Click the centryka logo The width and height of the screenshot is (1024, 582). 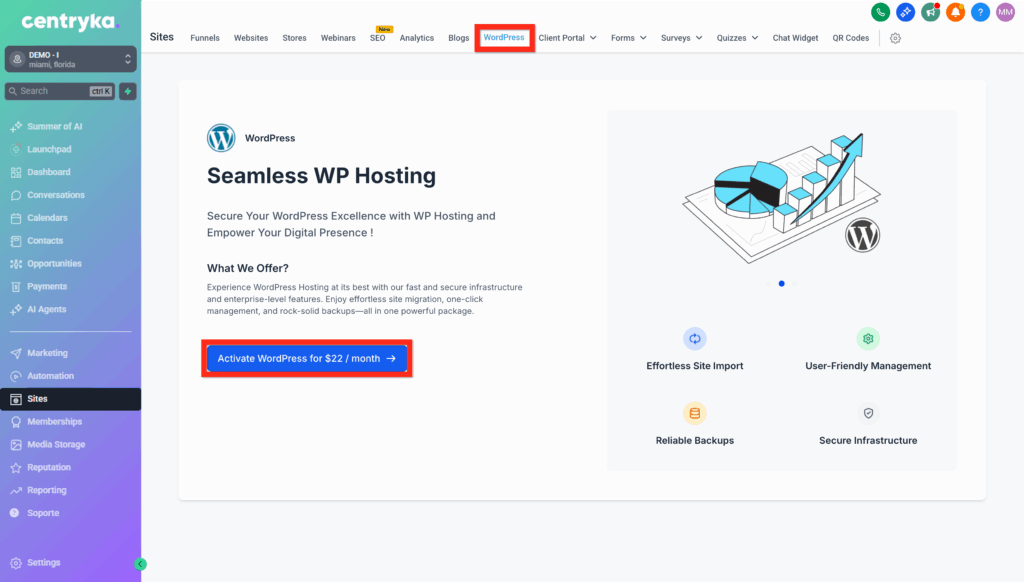(x=71, y=22)
